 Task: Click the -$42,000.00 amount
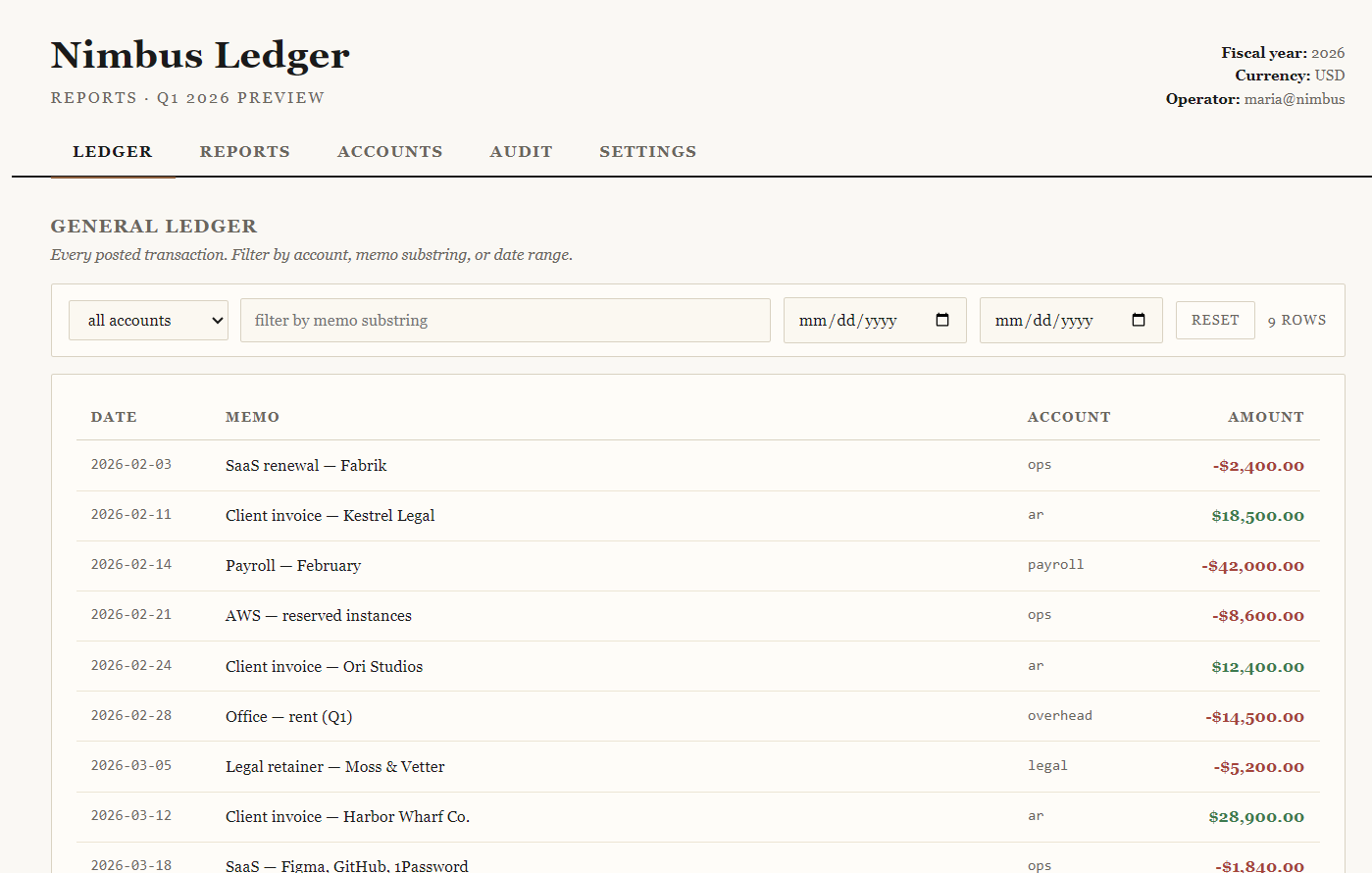[1252, 566]
